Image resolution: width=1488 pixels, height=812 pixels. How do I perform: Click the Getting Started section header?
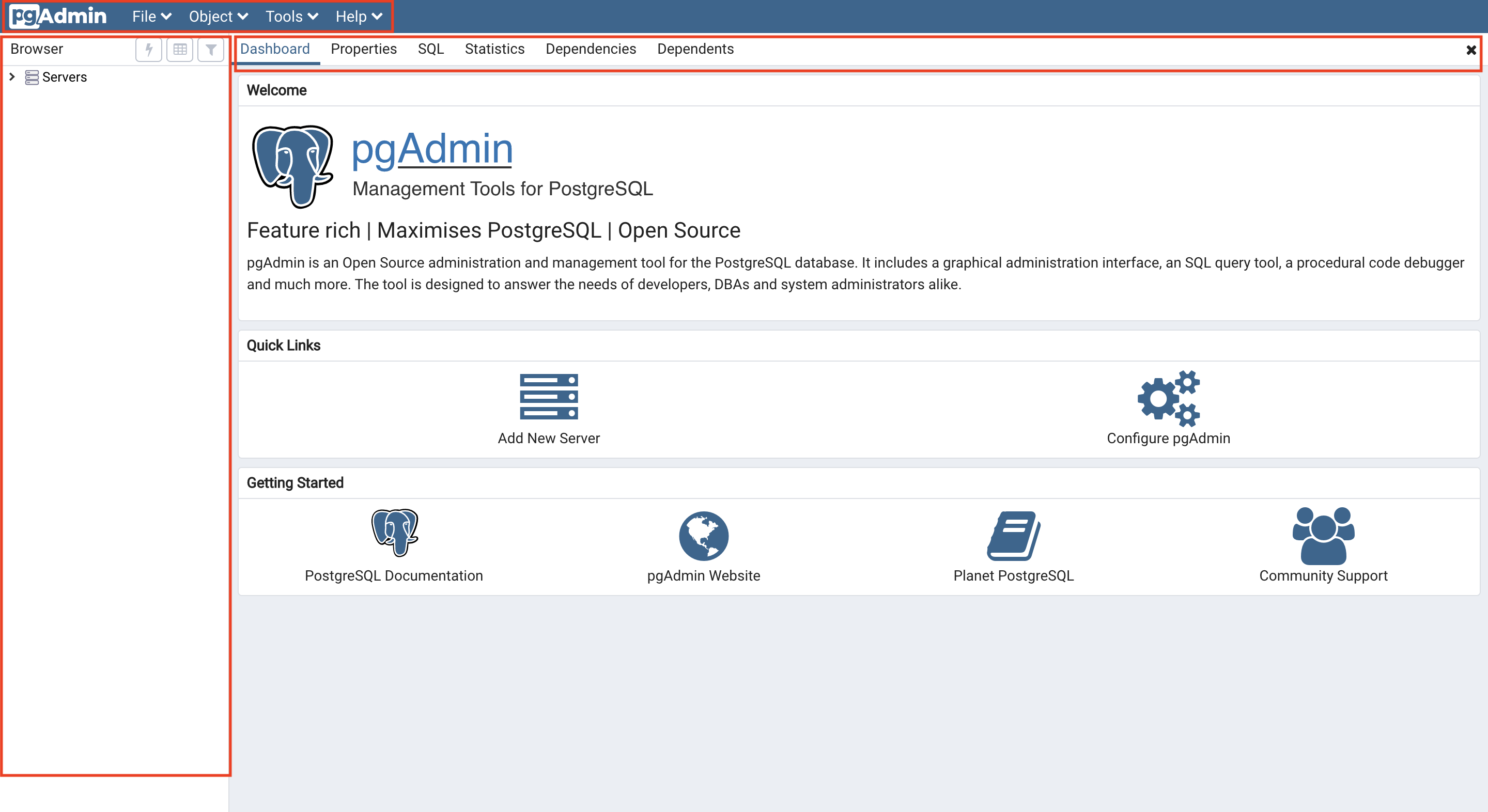tap(295, 483)
